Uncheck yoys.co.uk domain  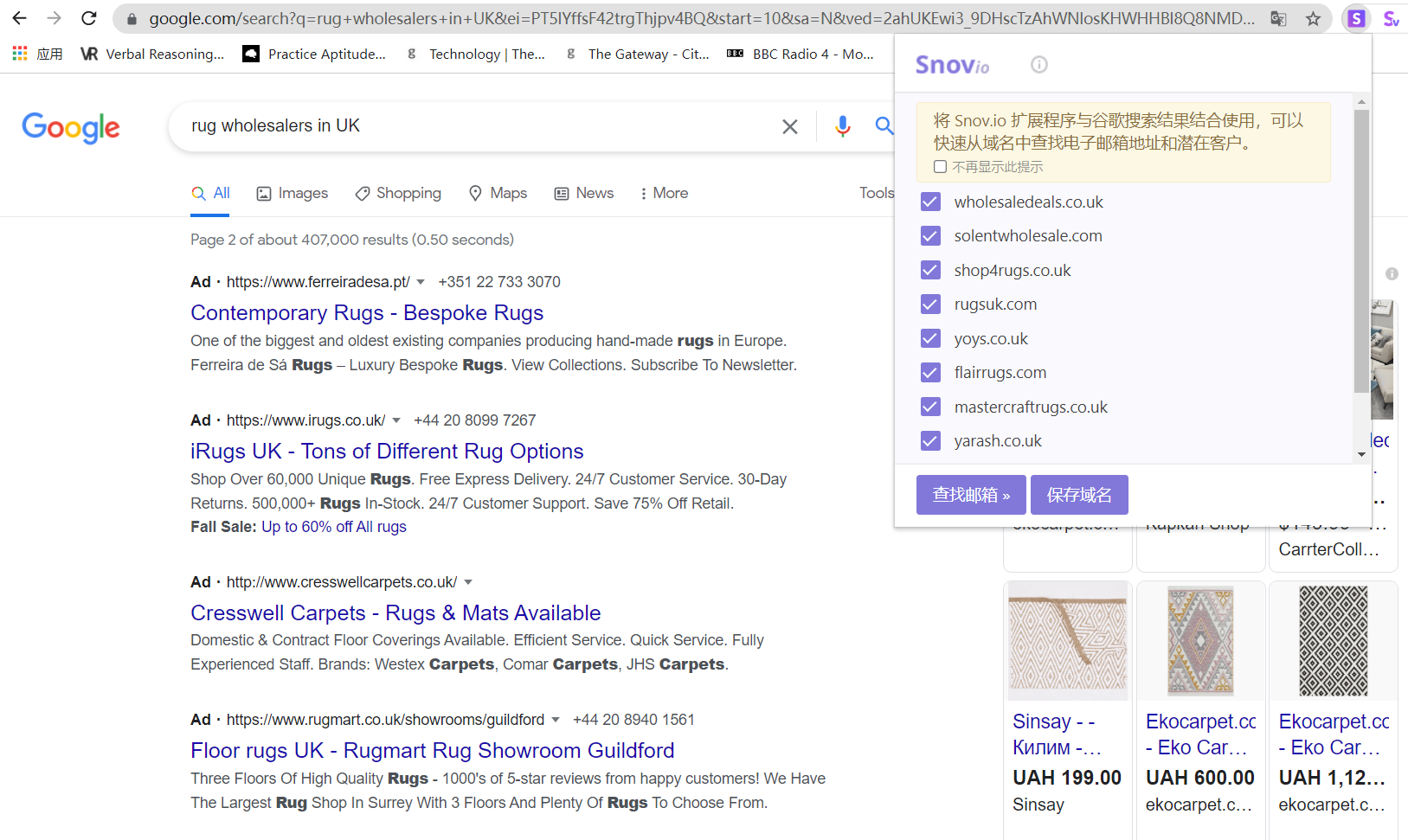[930, 338]
